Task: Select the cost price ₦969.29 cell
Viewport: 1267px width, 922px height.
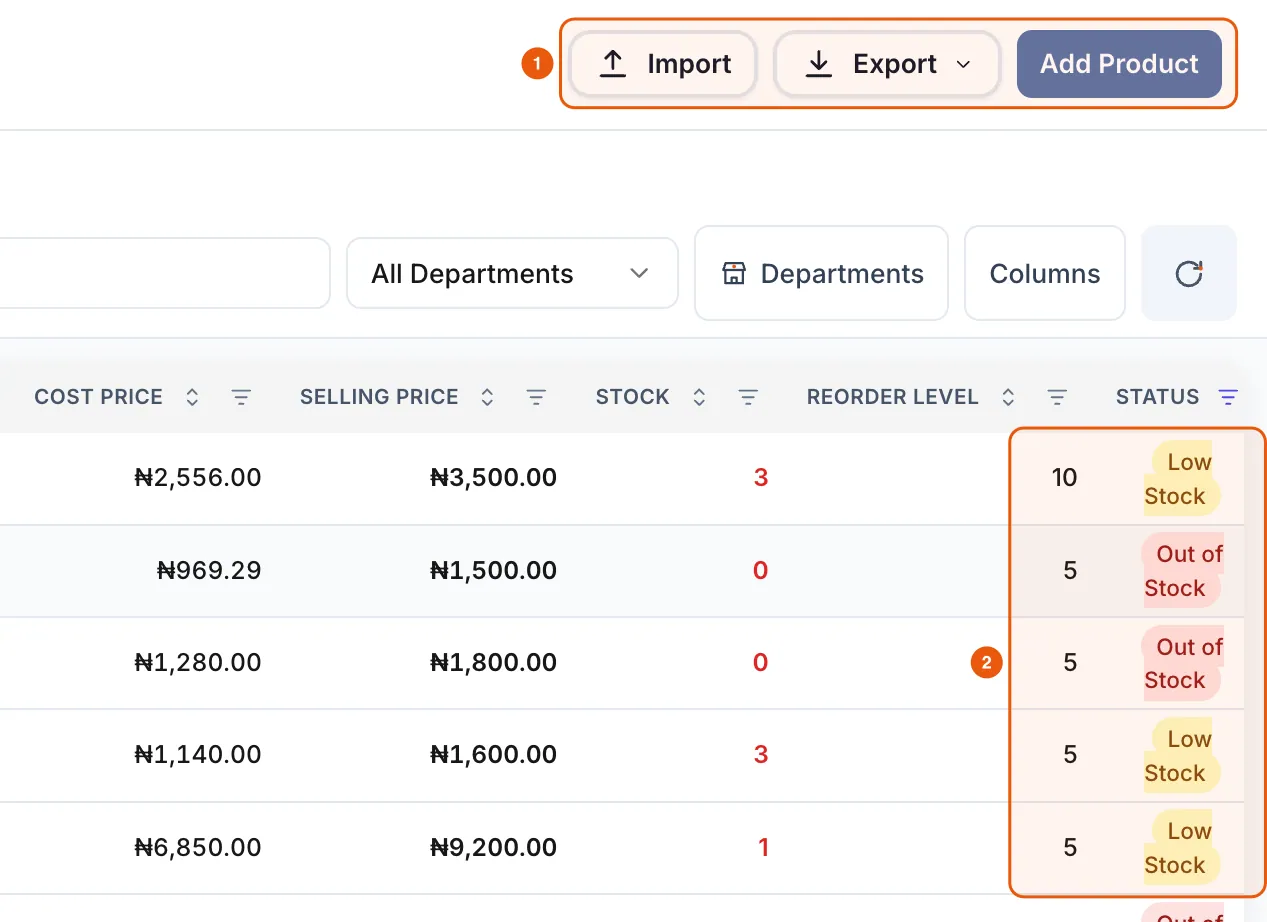Action: 209,571
